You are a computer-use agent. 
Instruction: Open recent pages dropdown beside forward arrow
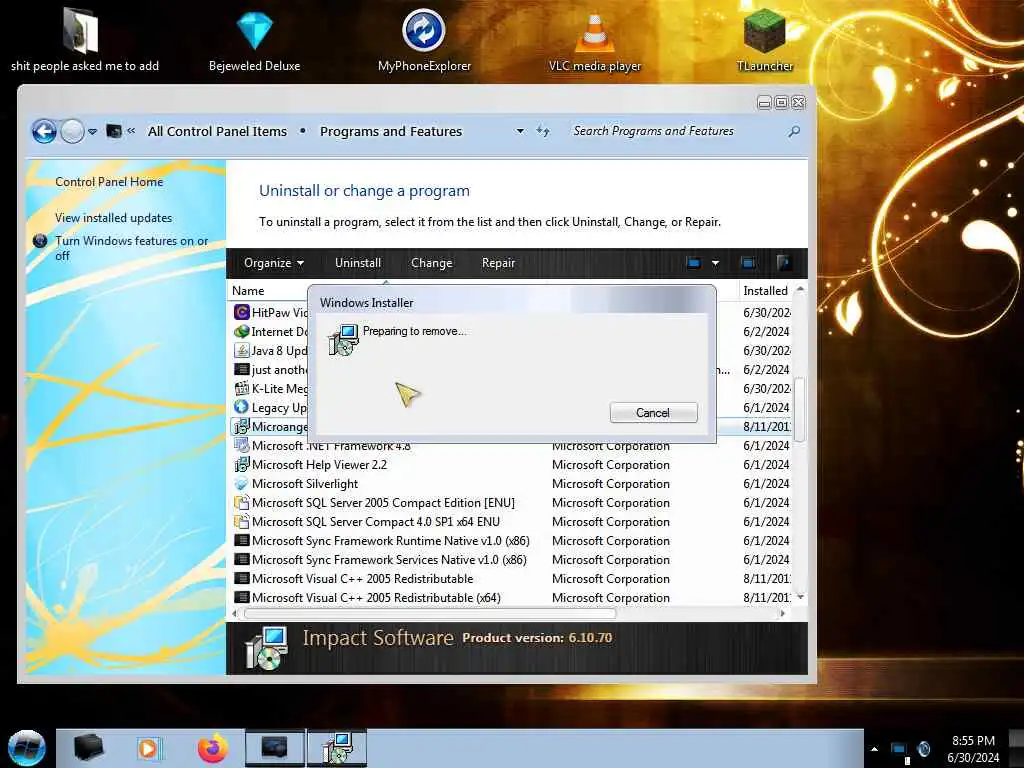[x=93, y=132]
